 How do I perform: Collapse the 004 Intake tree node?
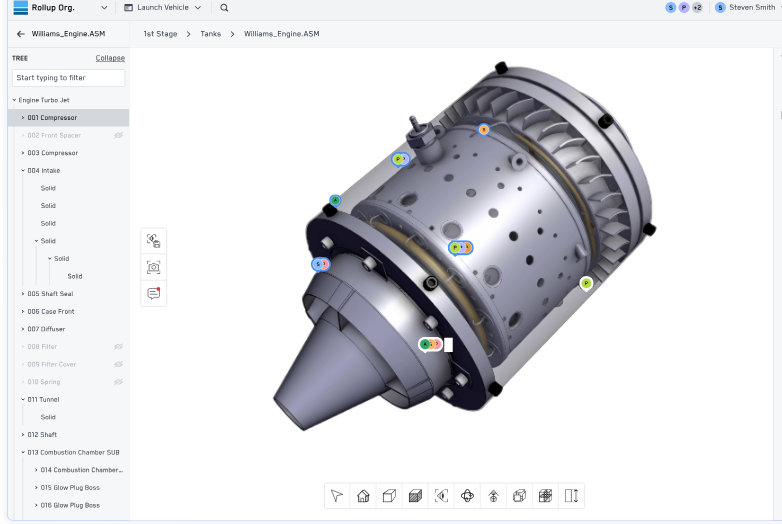coord(23,170)
